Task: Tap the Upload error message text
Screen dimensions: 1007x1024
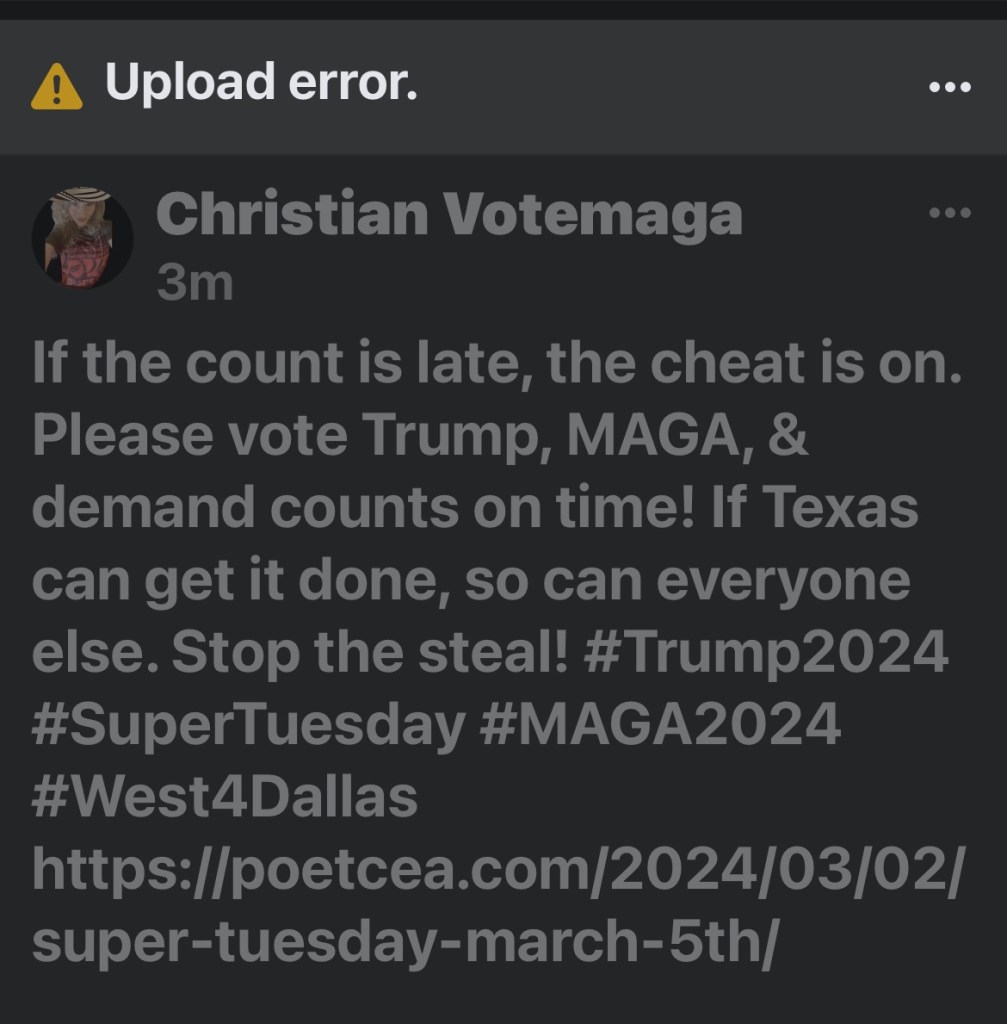Action: [261, 84]
